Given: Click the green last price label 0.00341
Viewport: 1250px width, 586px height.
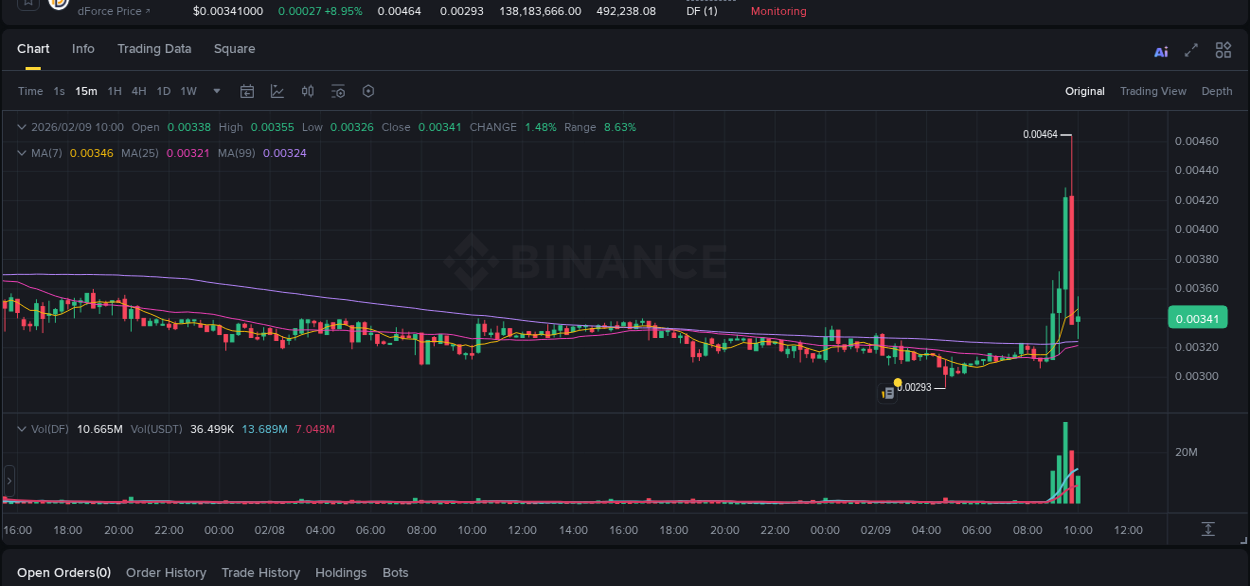Looking at the screenshot, I should click(1197, 317).
